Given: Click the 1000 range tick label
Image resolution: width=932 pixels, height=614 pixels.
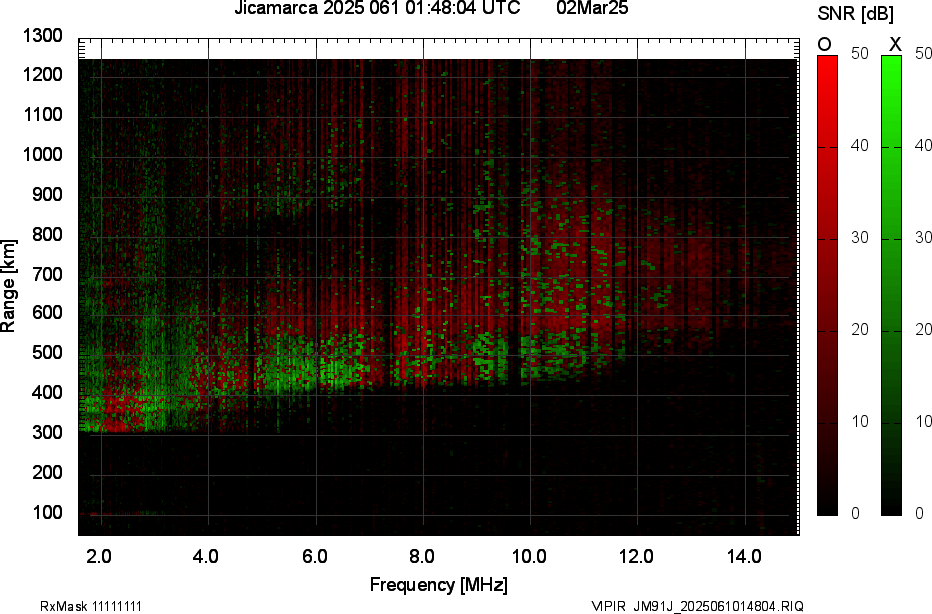Looking at the screenshot, I should [x=42, y=155].
